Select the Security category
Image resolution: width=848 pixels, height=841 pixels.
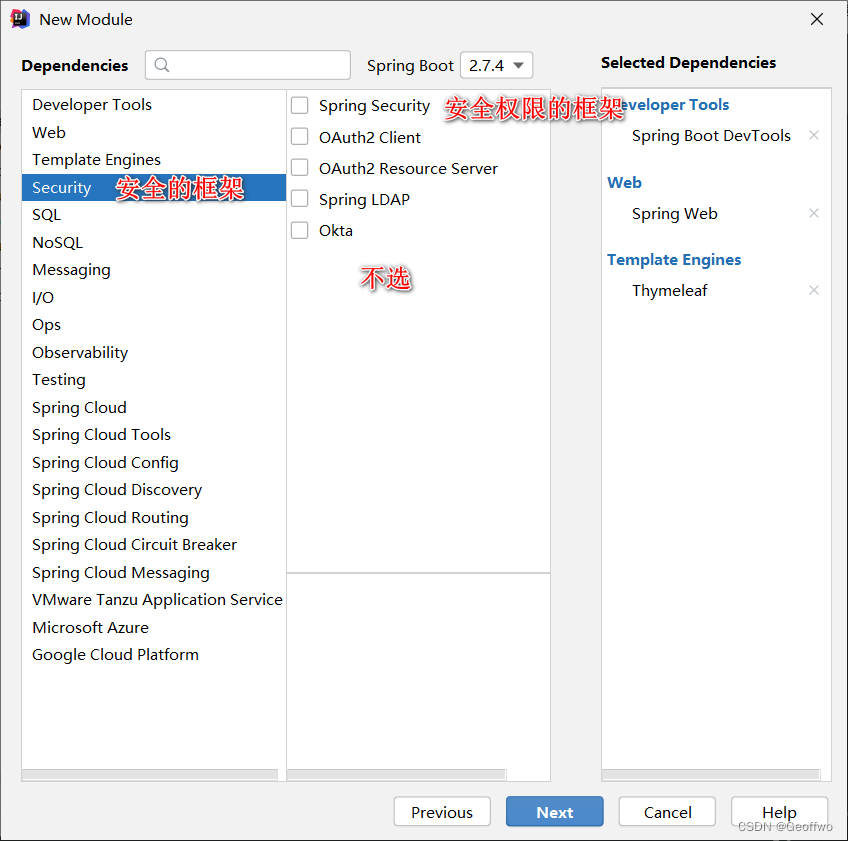coord(154,188)
